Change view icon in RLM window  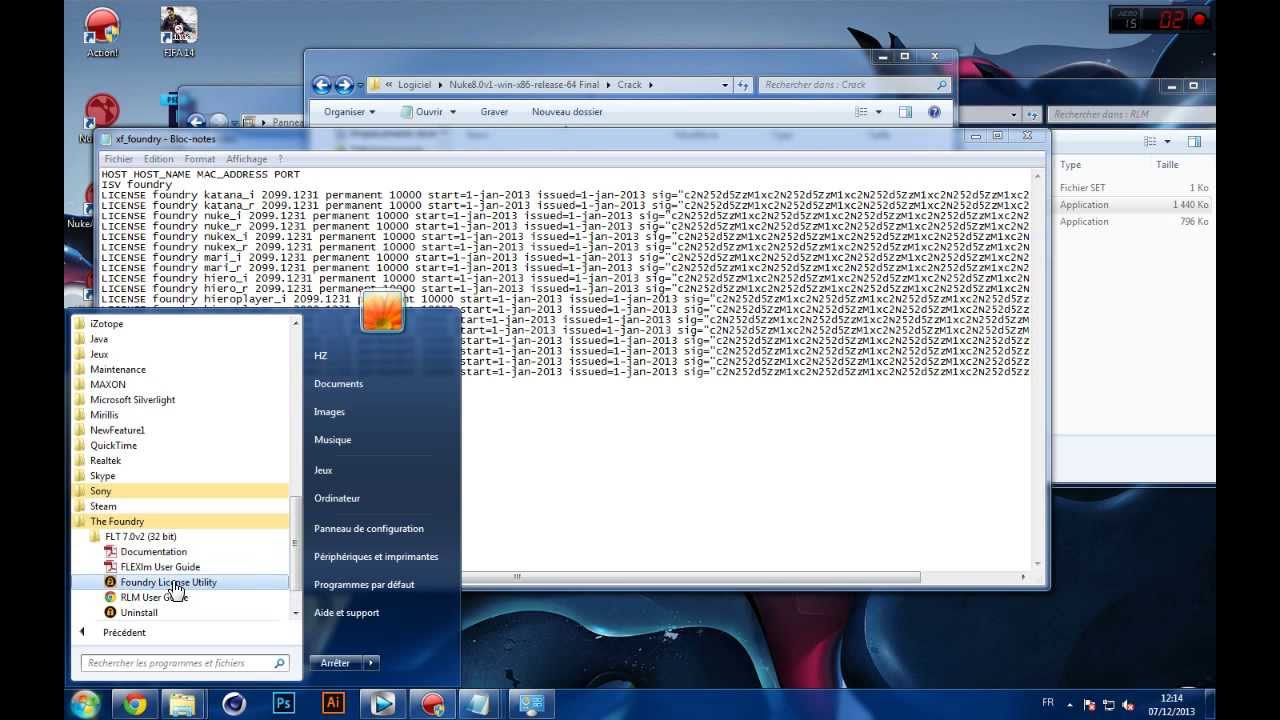(1150, 142)
